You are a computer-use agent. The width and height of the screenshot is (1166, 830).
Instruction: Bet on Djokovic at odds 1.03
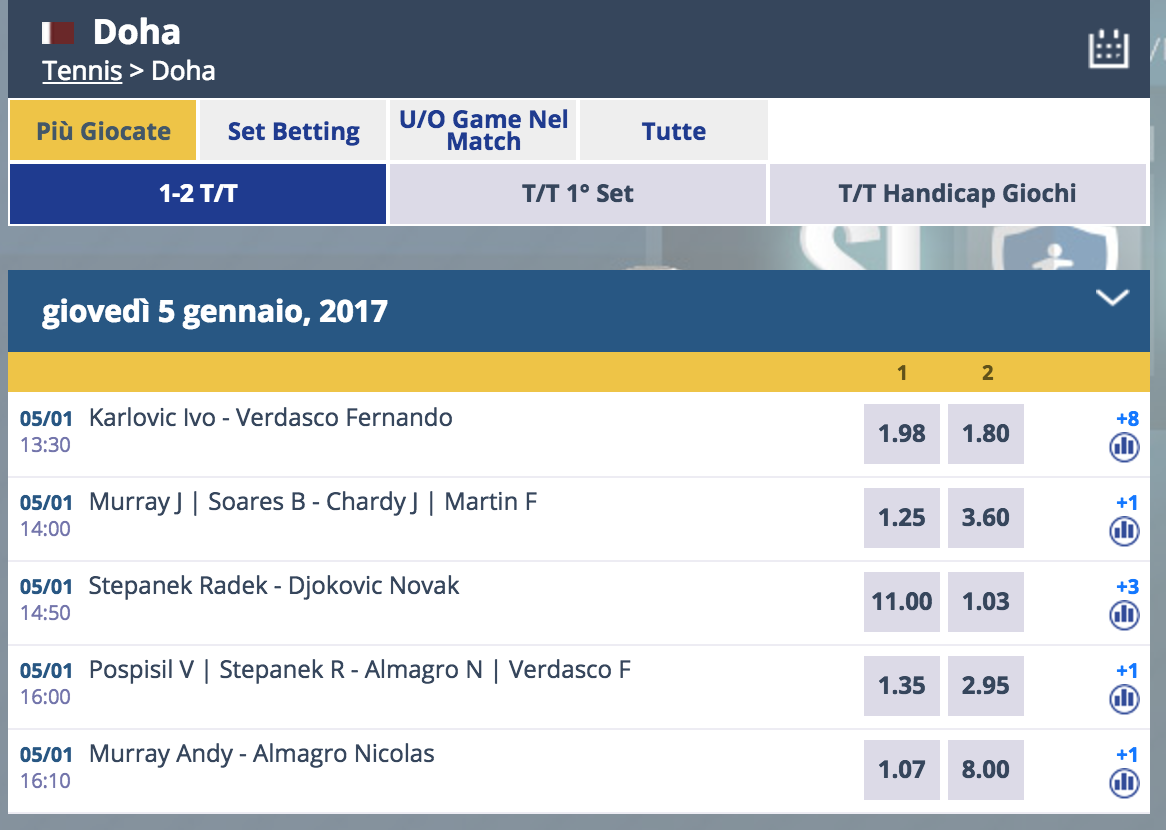tap(986, 602)
